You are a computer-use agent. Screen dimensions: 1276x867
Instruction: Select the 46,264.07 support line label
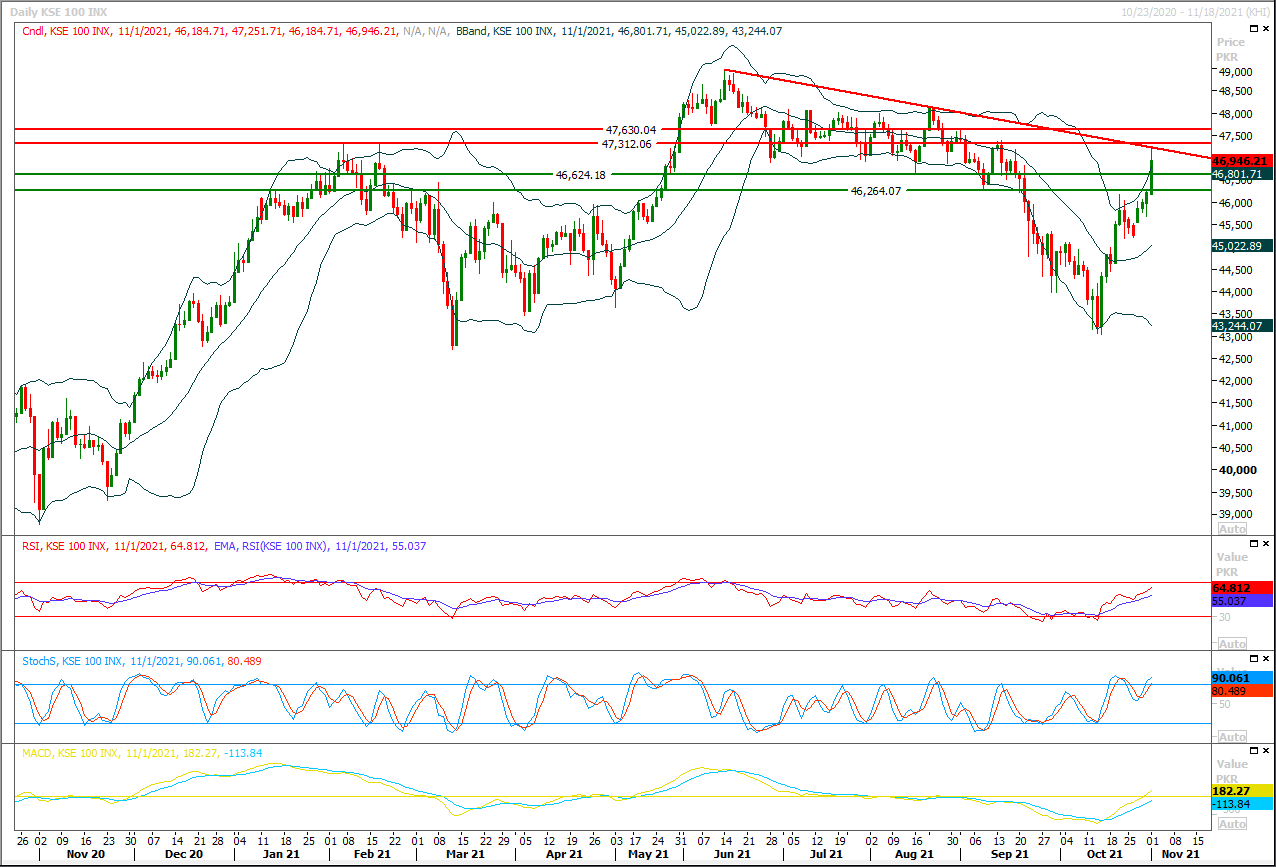pyautogui.click(x=875, y=190)
